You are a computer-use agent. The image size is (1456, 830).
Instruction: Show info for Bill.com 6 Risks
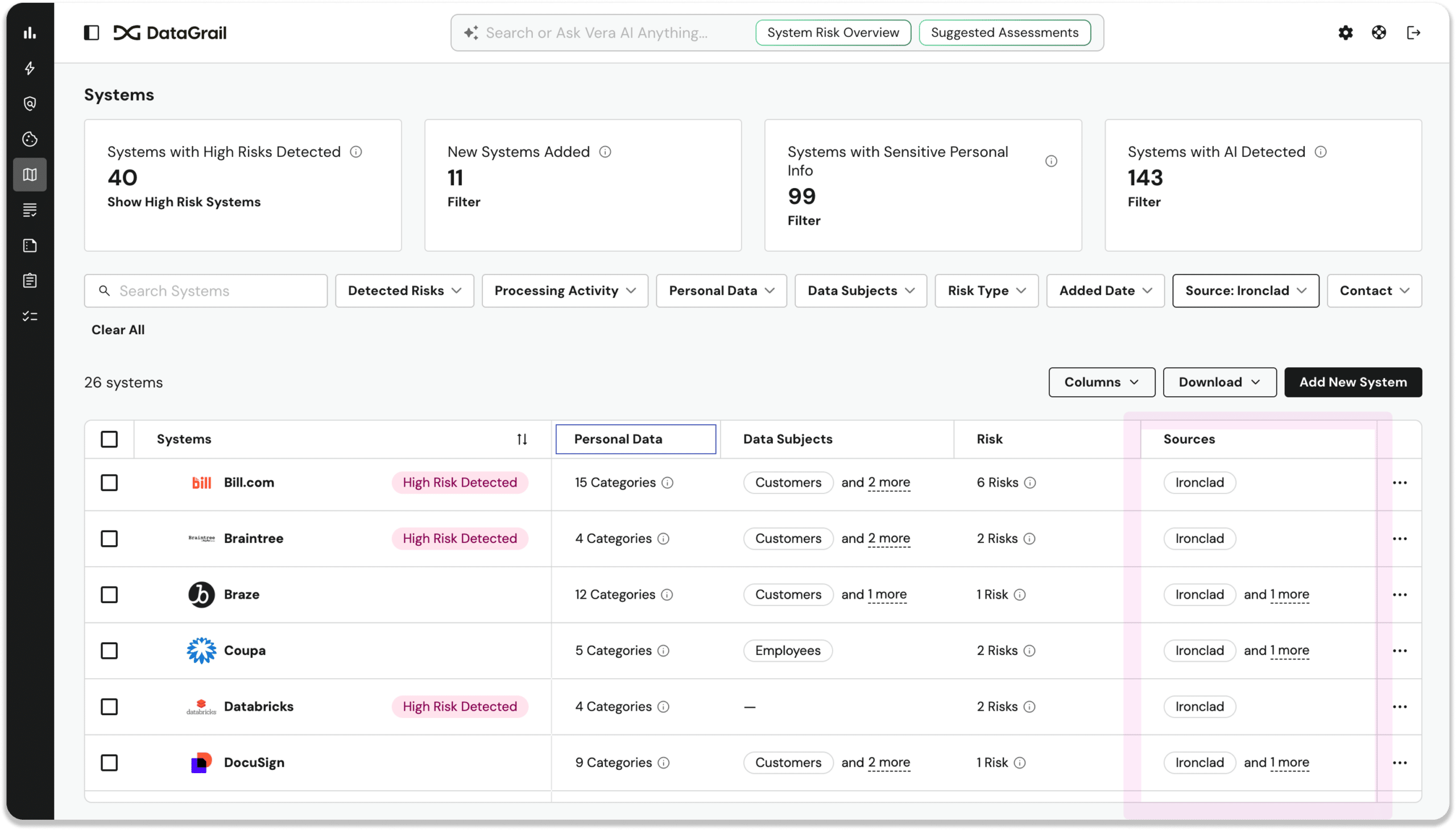pos(1029,483)
